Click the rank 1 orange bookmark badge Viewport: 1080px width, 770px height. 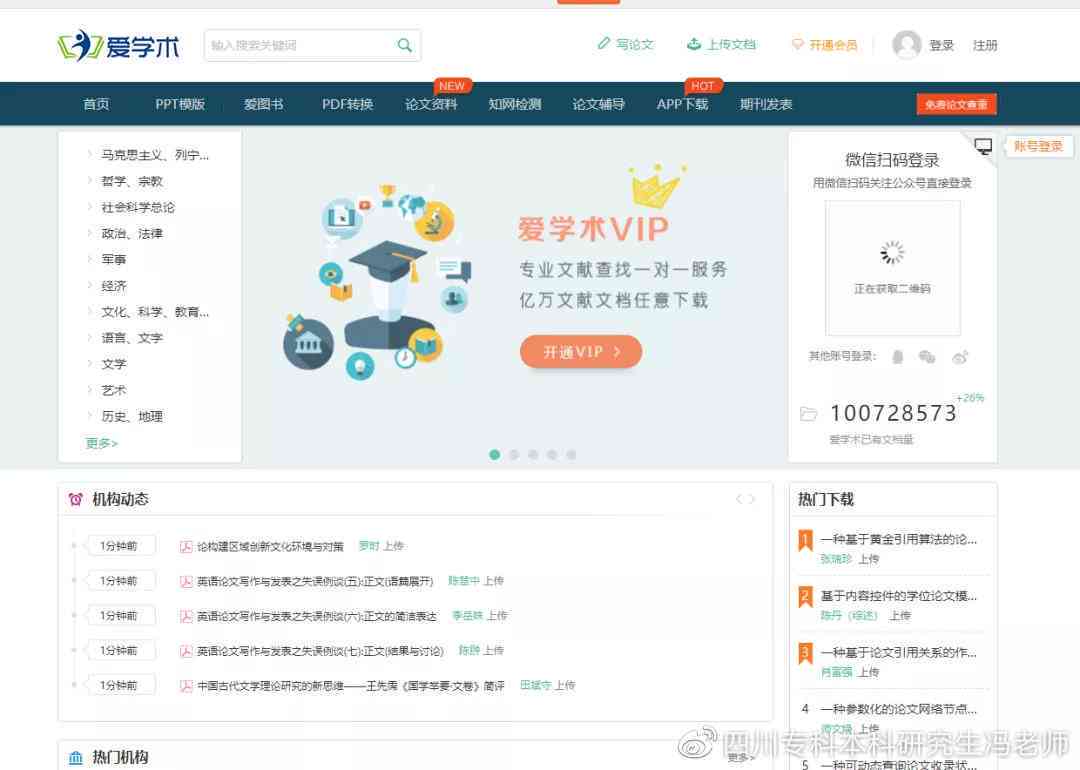(x=805, y=541)
